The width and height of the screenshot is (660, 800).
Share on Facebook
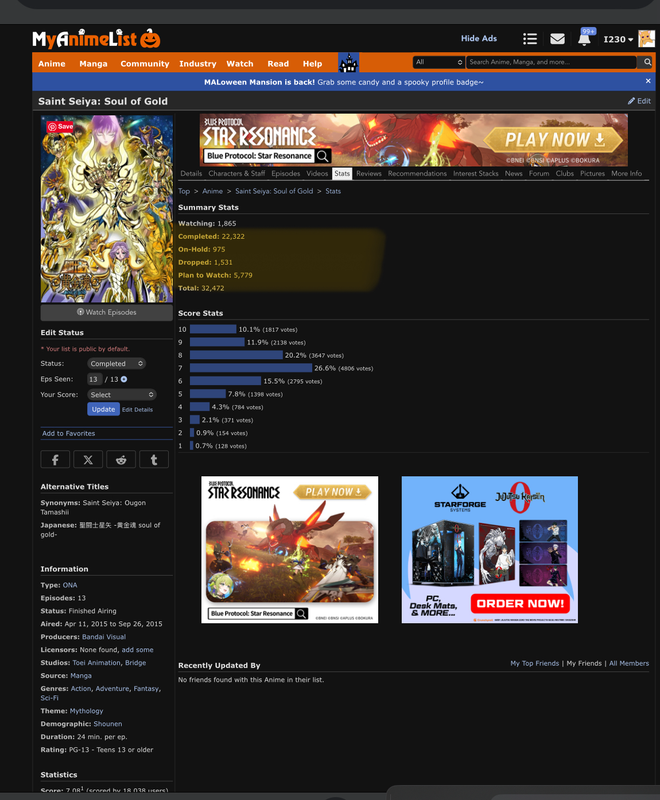55,460
